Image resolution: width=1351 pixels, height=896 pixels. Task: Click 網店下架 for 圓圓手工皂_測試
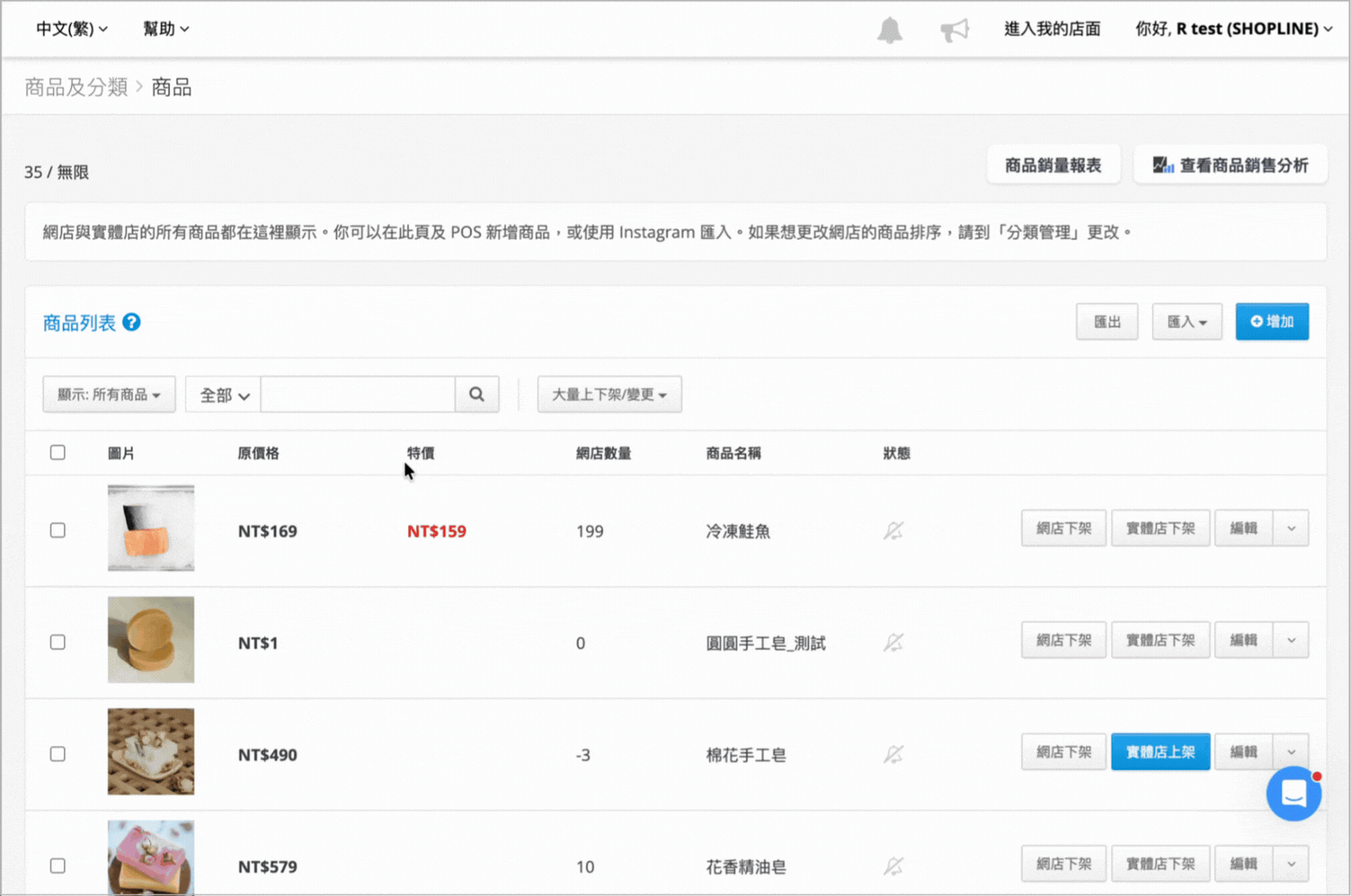click(1064, 640)
